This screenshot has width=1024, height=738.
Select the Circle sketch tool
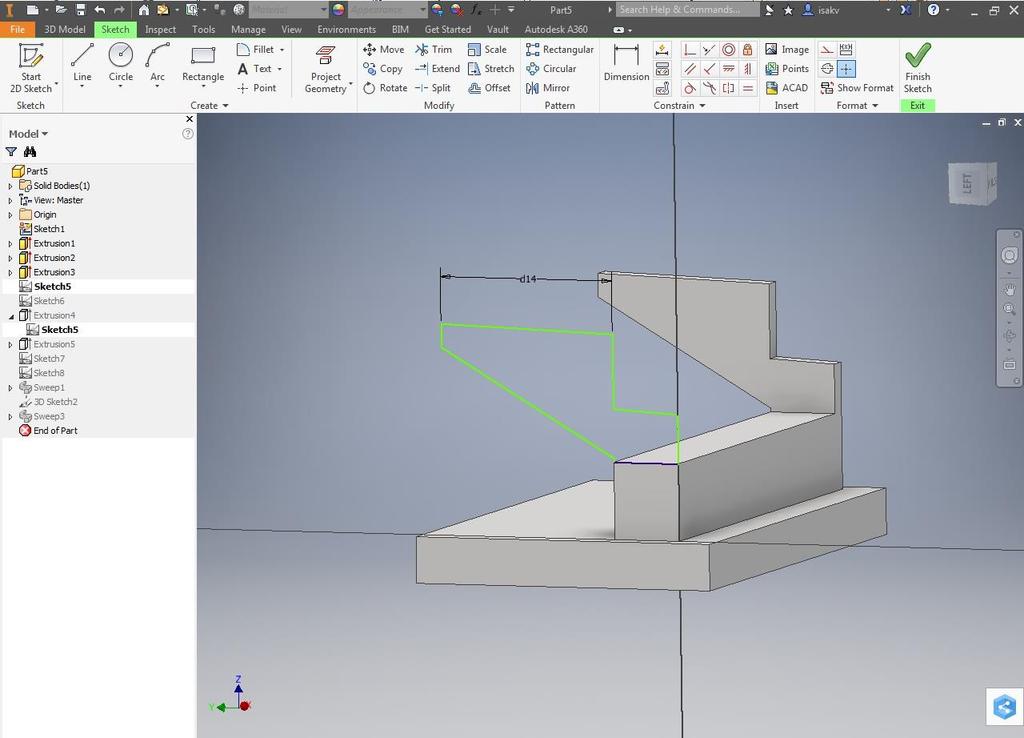(x=121, y=64)
